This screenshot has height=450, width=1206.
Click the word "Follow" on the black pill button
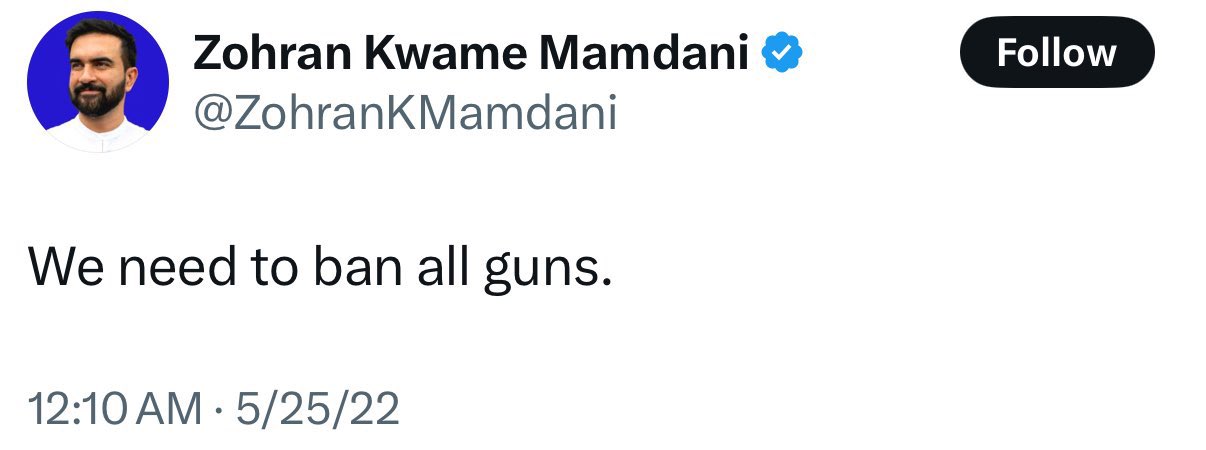1057,52
